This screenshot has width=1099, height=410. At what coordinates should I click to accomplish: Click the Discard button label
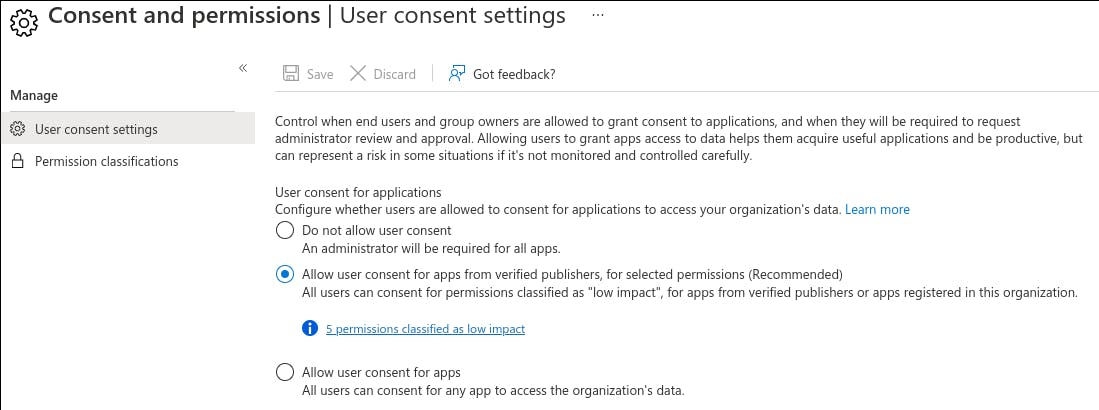[x=395, y=74]
